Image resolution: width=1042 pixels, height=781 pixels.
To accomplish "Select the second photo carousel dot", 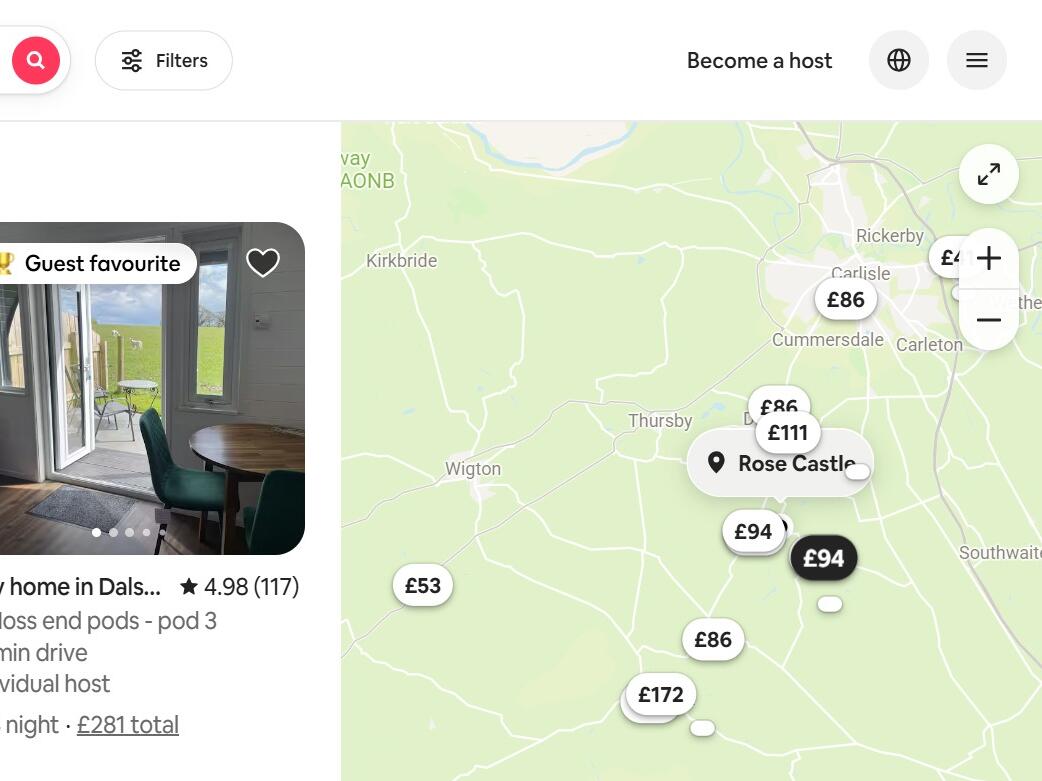I will pos(114,532).
